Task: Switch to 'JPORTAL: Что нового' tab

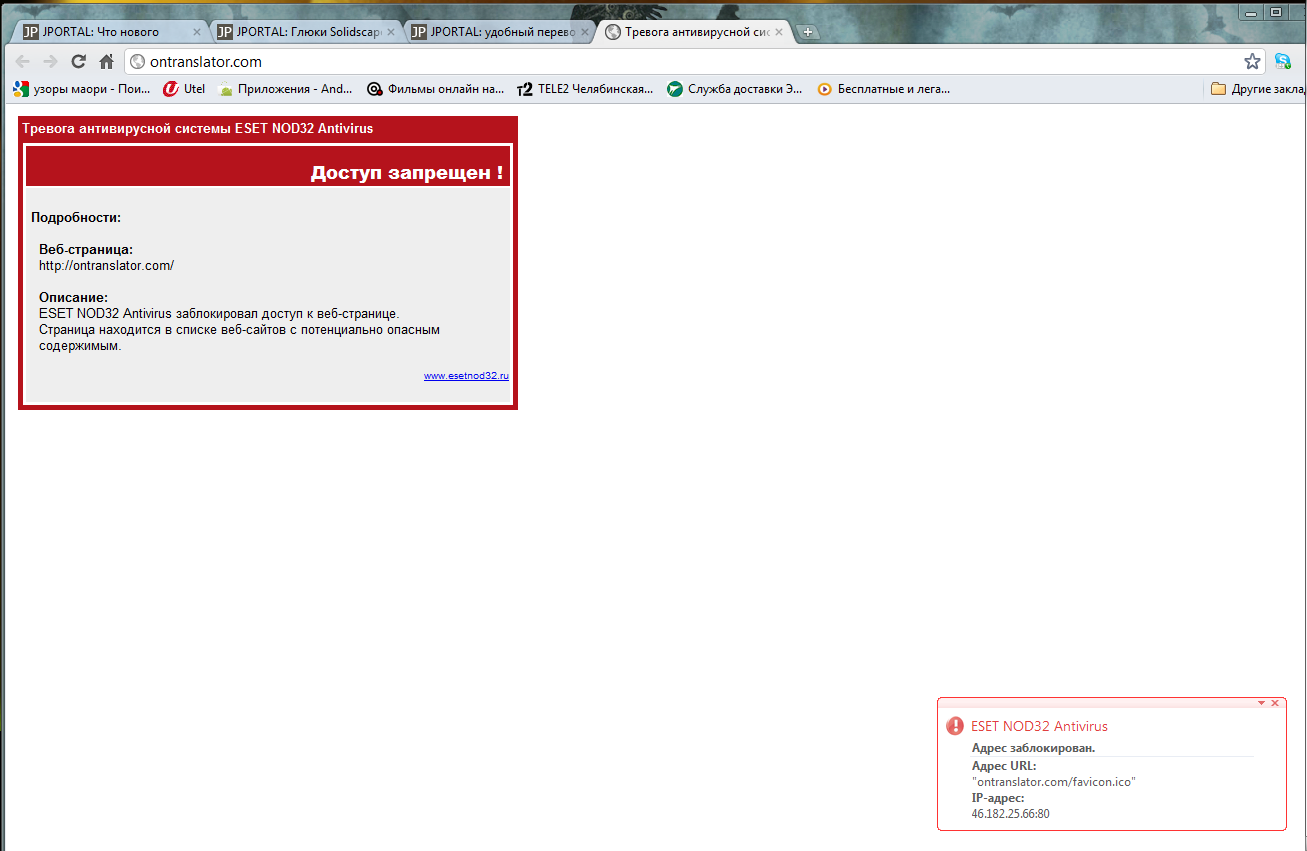Action: 100,32
